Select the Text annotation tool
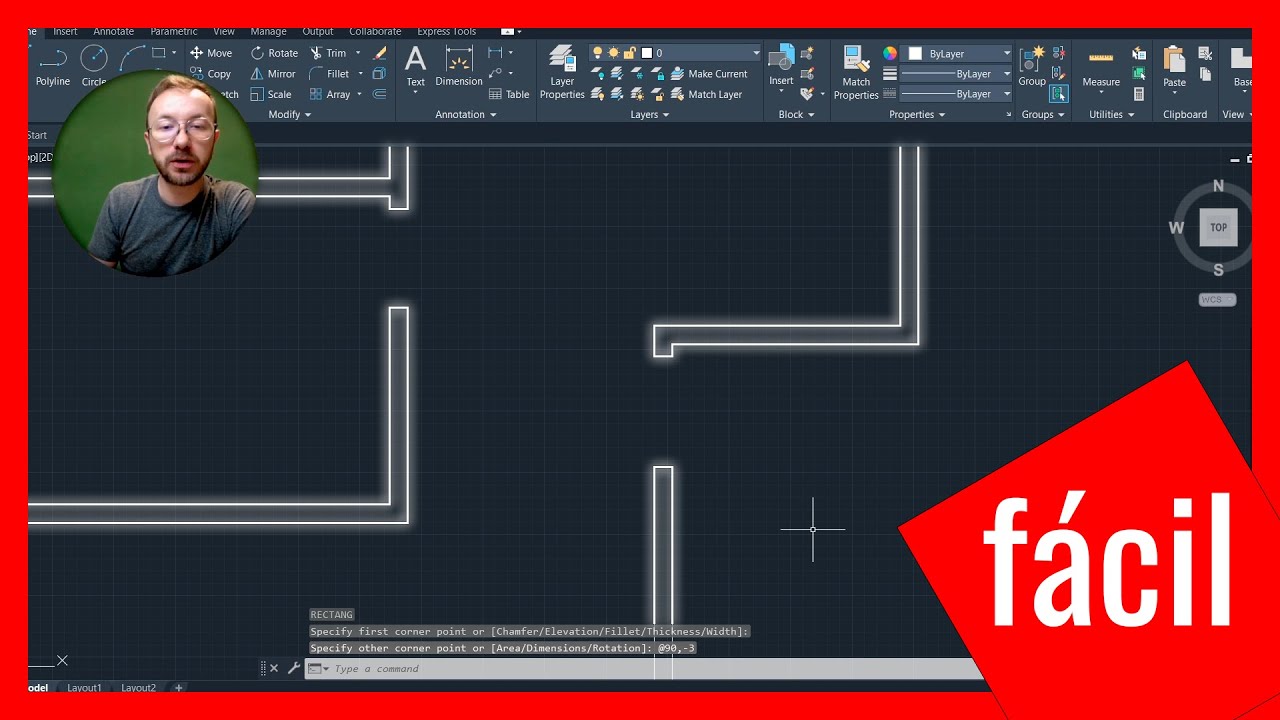1280x720 pixels. (415, 66)
